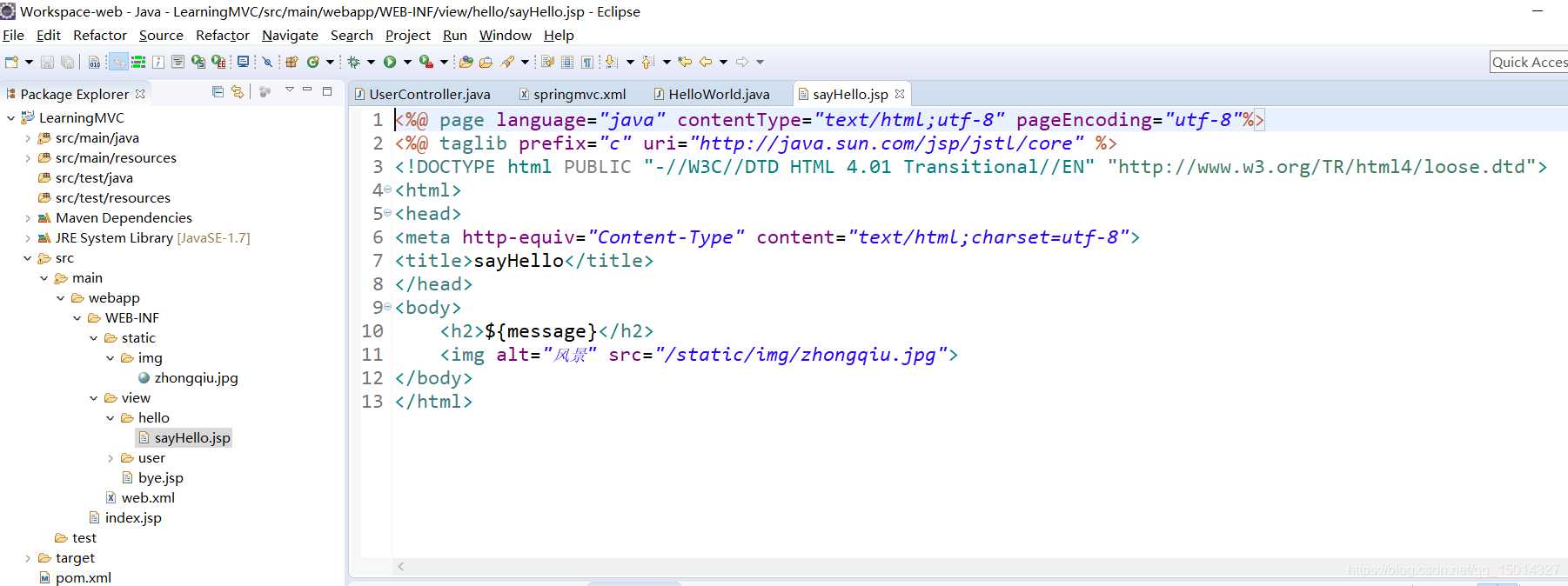This screenshot has height=586, width=1568.
Task: Click the Debug bug icon
Action: (353, 62)
